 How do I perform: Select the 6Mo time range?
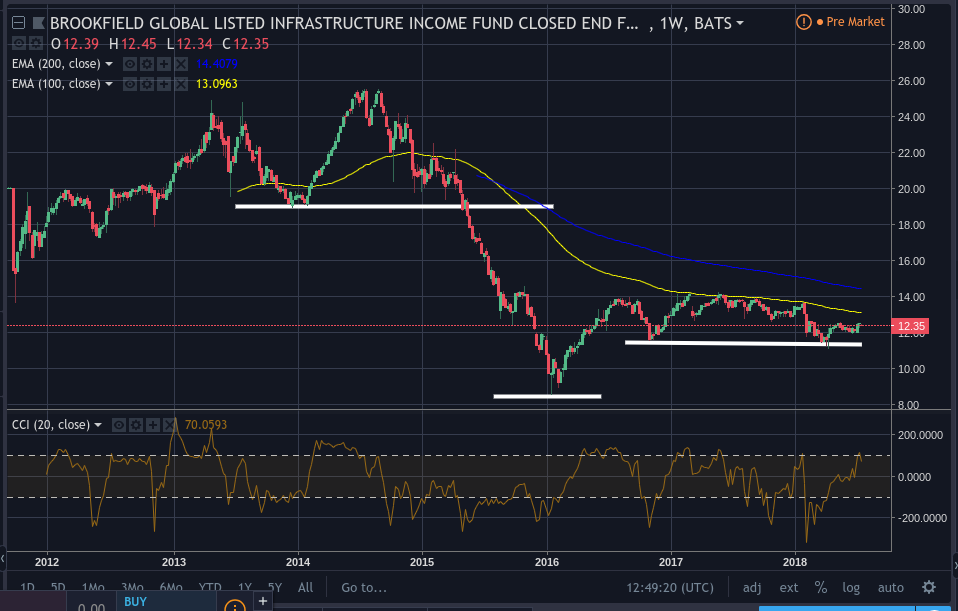(171, 587)
